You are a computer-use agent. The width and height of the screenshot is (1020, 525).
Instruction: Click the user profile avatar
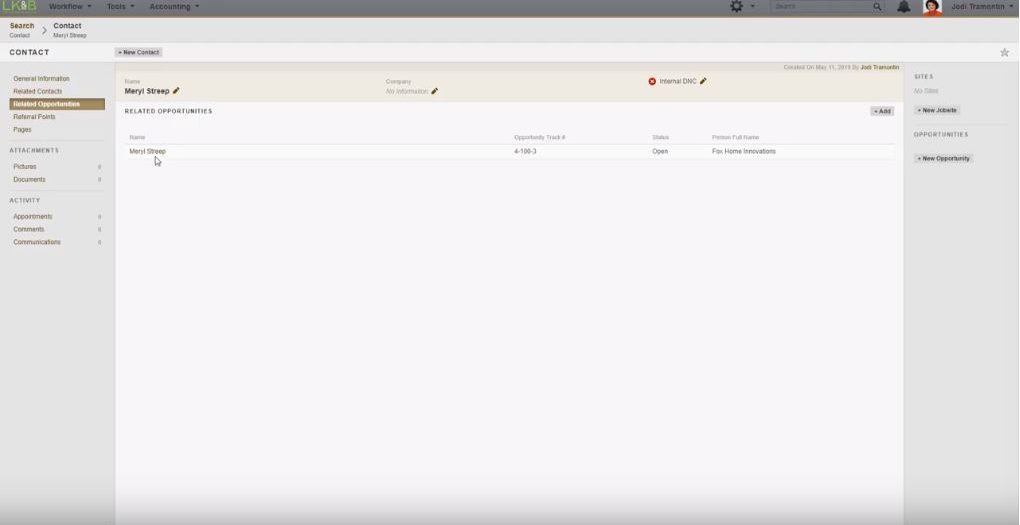tap(932, 7)
